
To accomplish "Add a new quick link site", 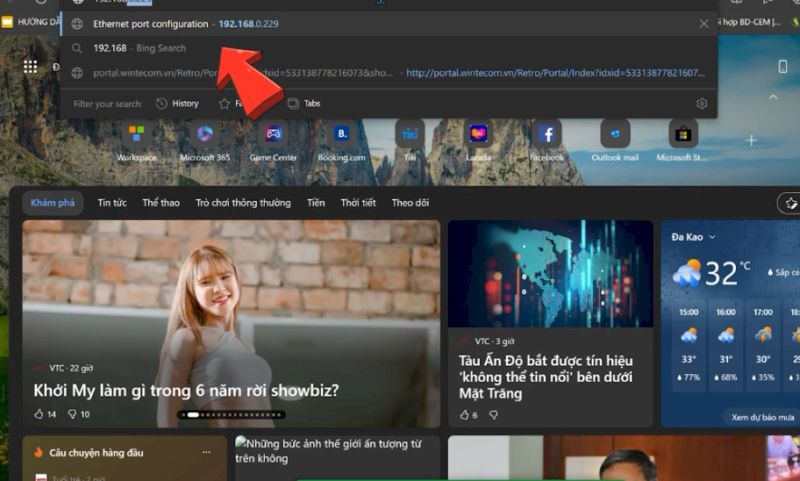I will [751, 140].
